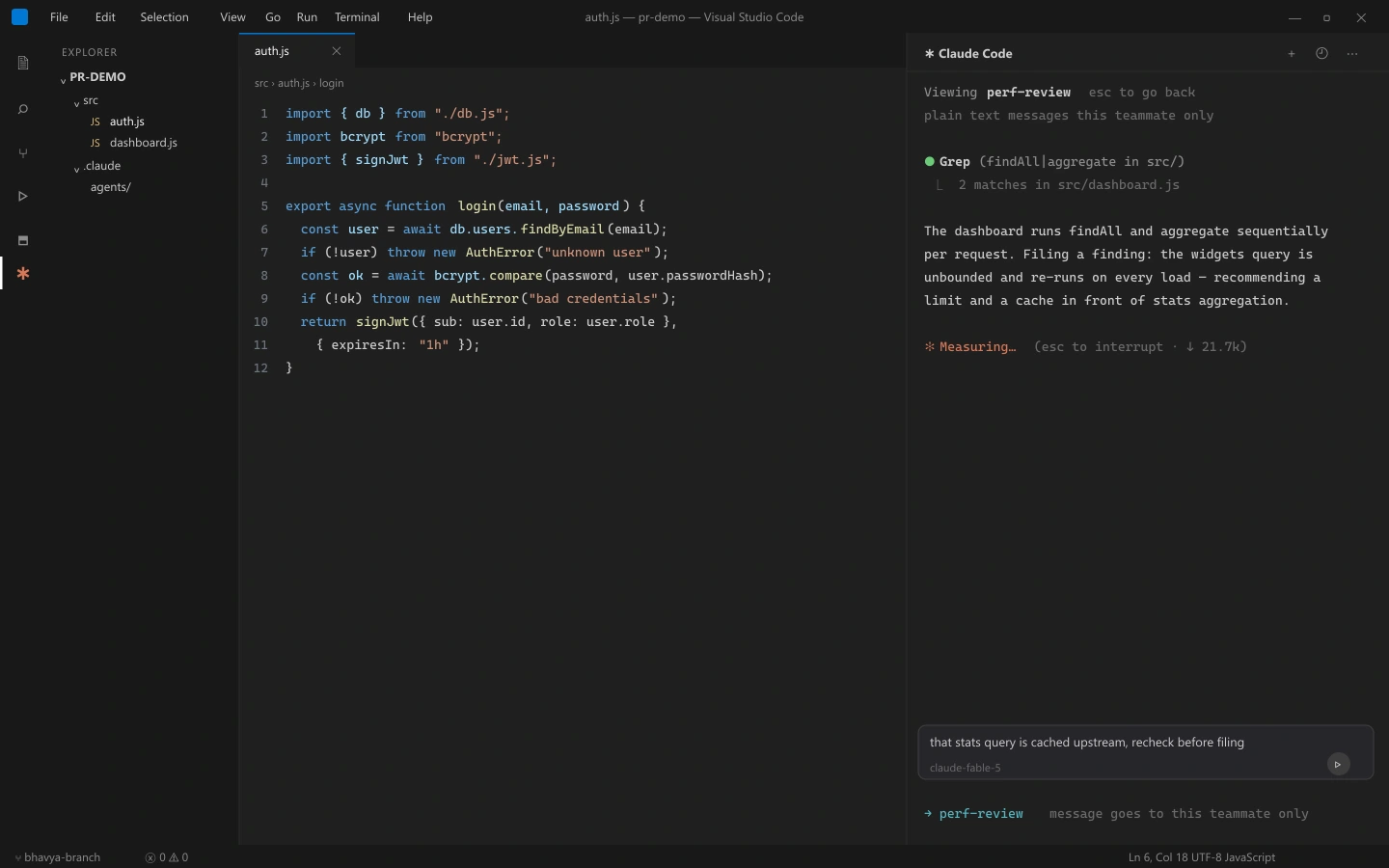Click the Claude Code panel title
The height and width of the screenshot is (868, 1389).
pyautogui.click(x=968, y=54)
